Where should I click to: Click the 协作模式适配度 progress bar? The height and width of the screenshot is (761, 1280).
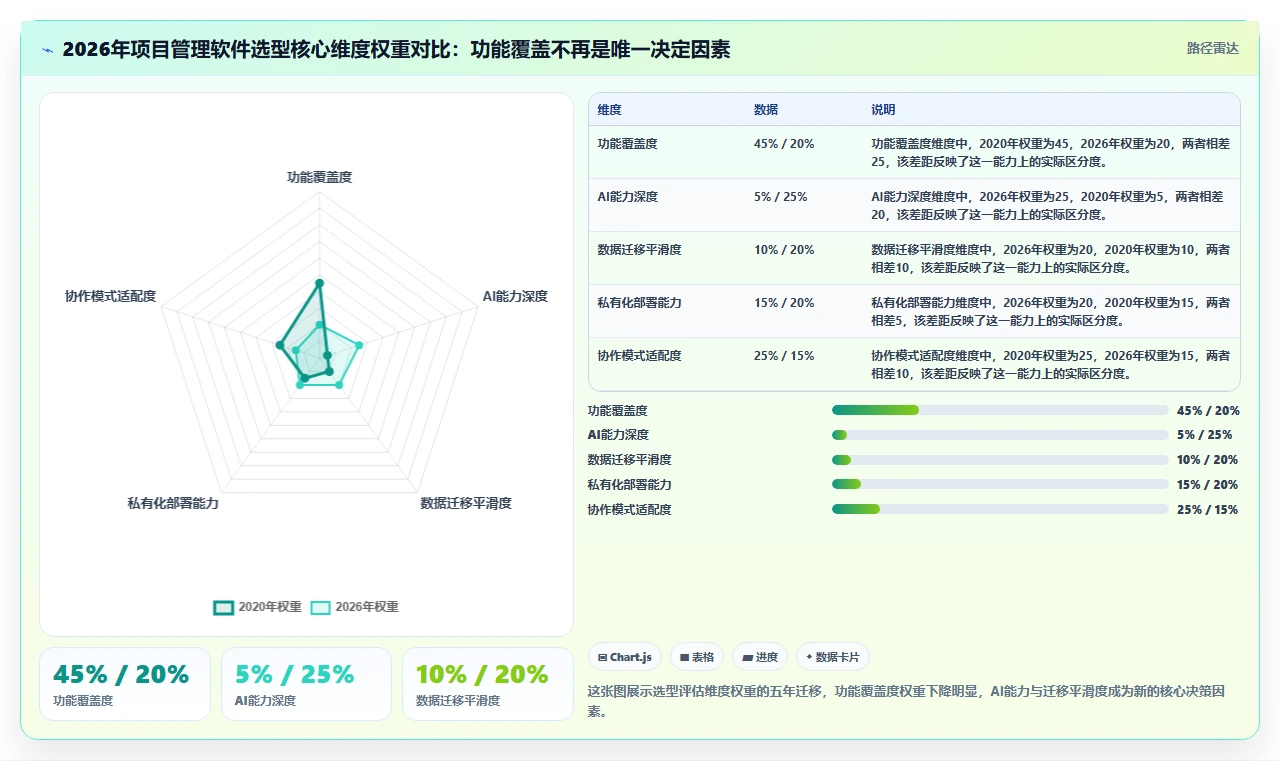1000,509
